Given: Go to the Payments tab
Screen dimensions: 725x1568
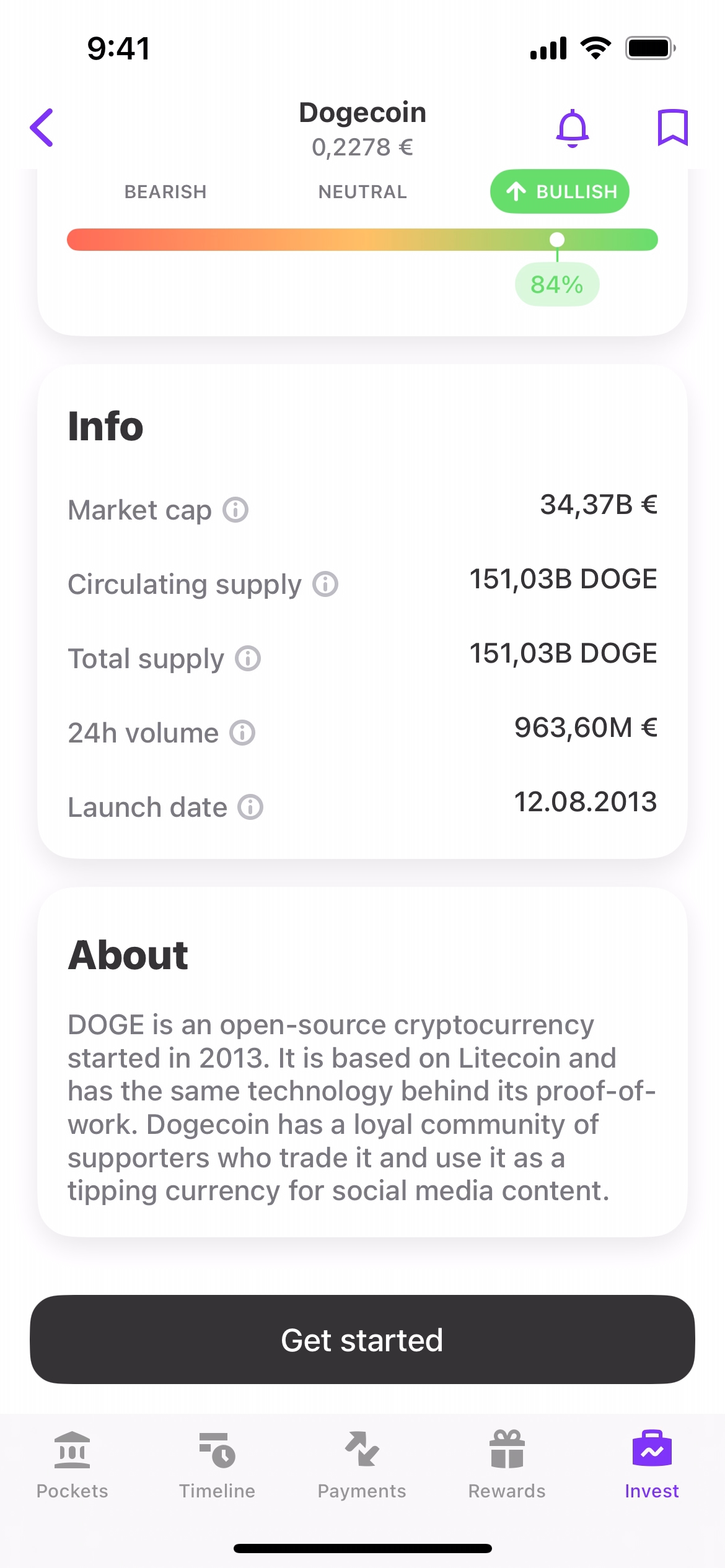Looking at the screenshot, I should 362,1465.
